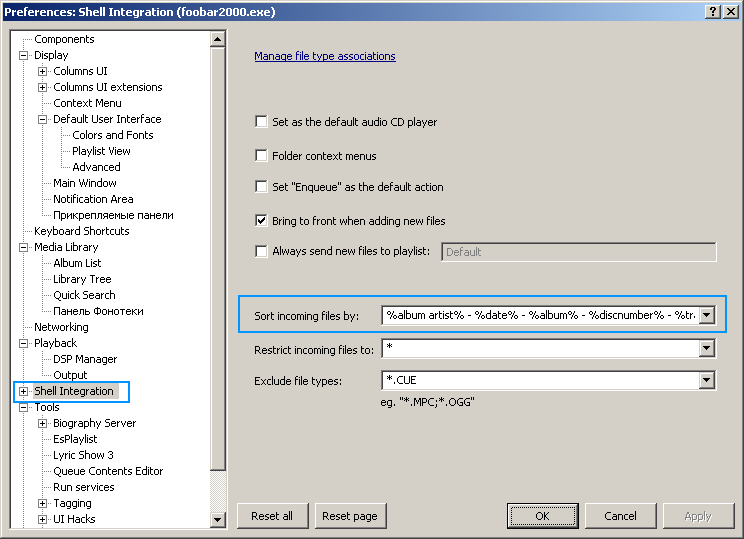Click the Cancel button

[621, 516]
